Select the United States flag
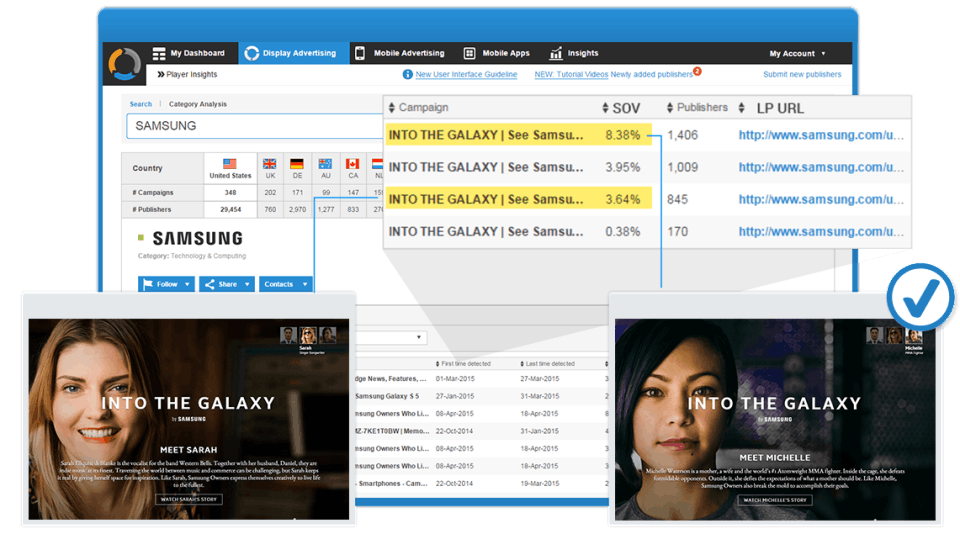The width and height of the screenshot is (960, 534). pos(230,164)
